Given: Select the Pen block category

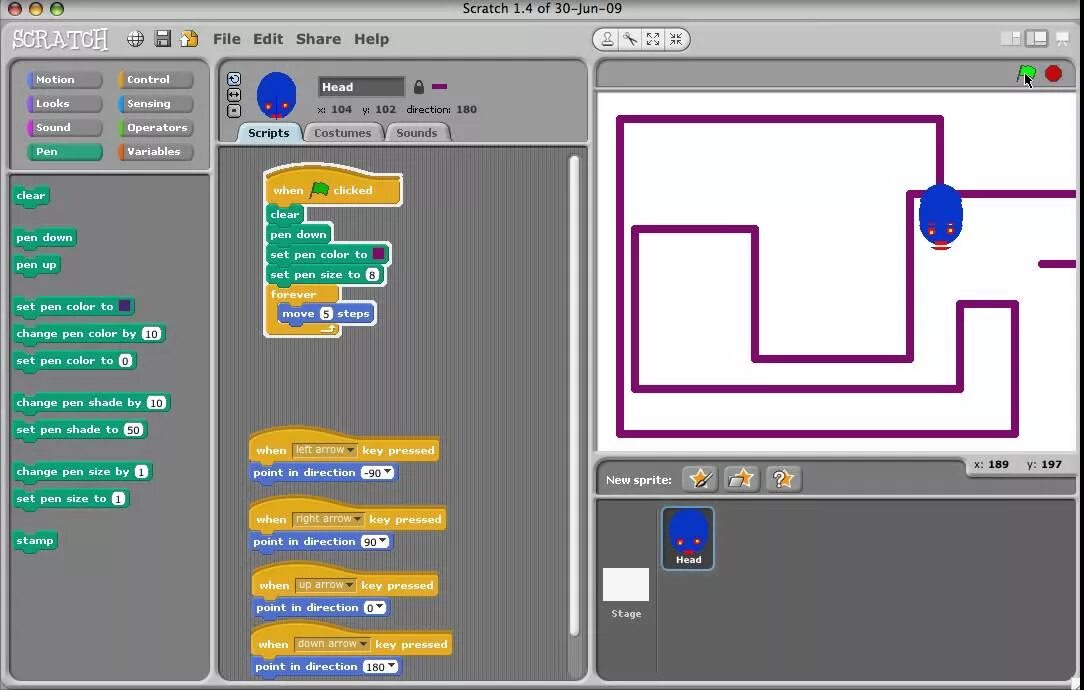Looking at the screenshot, I should click(64, 151).
